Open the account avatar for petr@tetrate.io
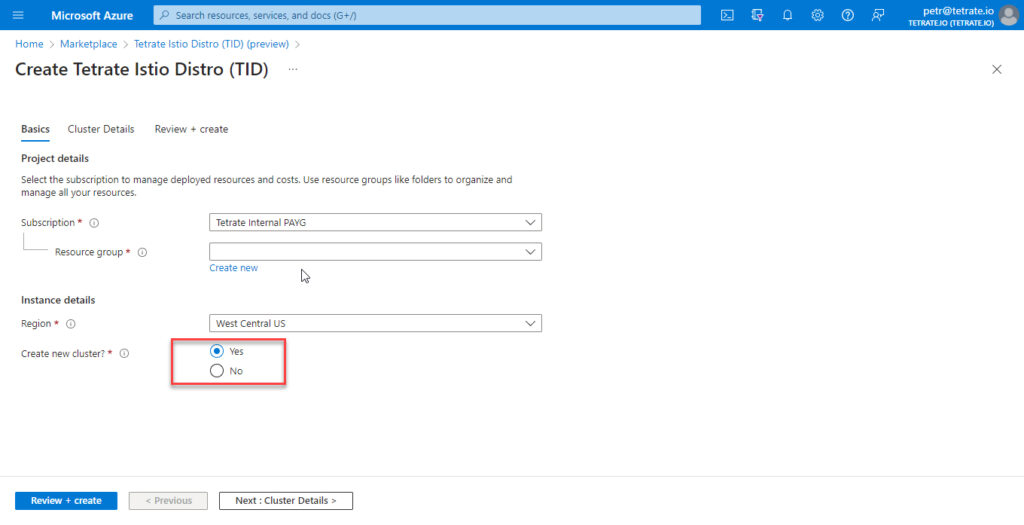The height and width of the screenshot is (525, 1024). pos(1008,15)
